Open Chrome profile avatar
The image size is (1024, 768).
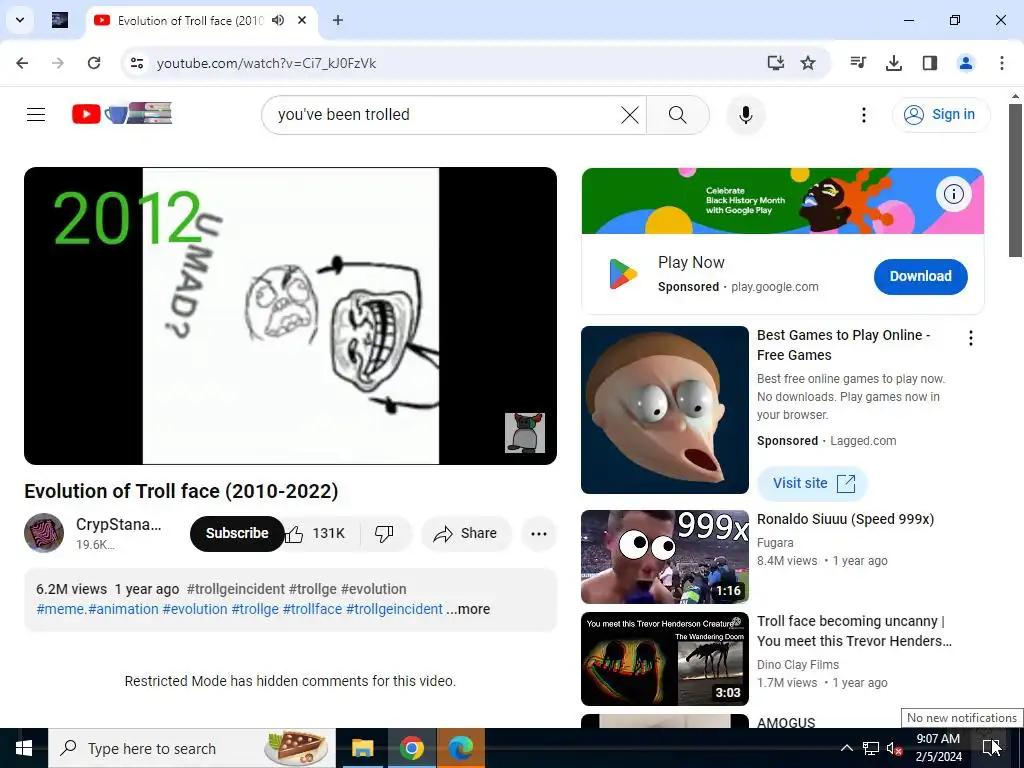(x=966, y=63)
